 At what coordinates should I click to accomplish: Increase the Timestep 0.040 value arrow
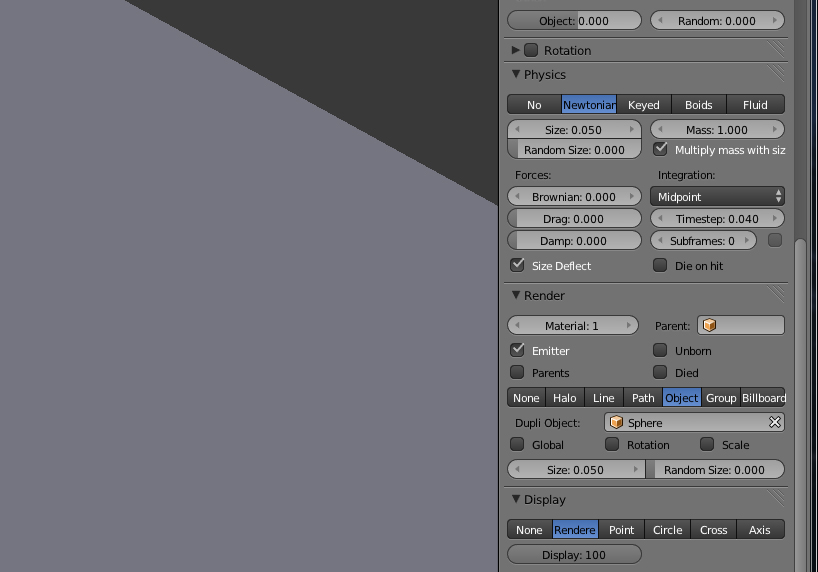775,219
